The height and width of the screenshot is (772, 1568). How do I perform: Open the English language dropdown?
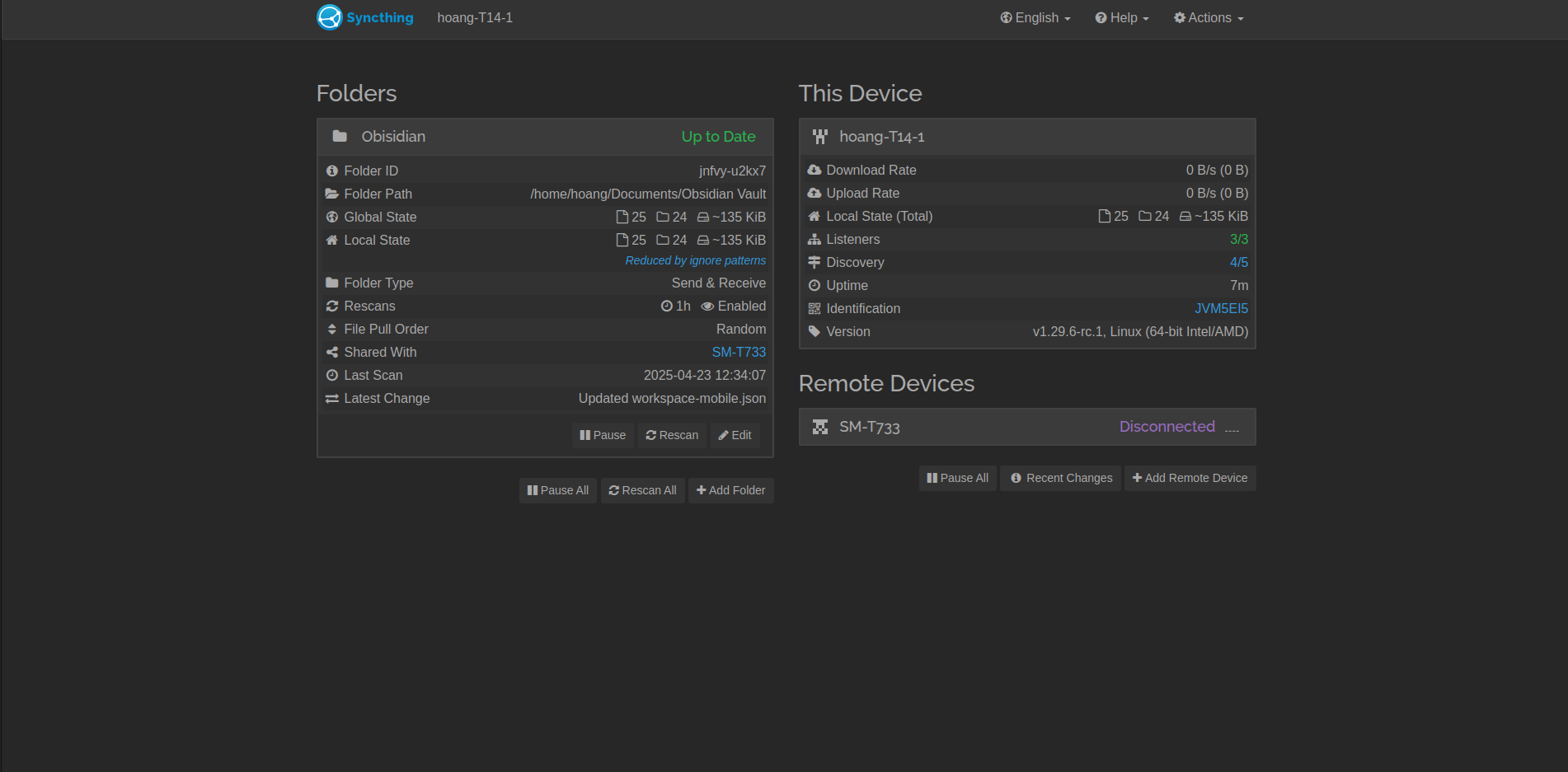[1035, 18]
